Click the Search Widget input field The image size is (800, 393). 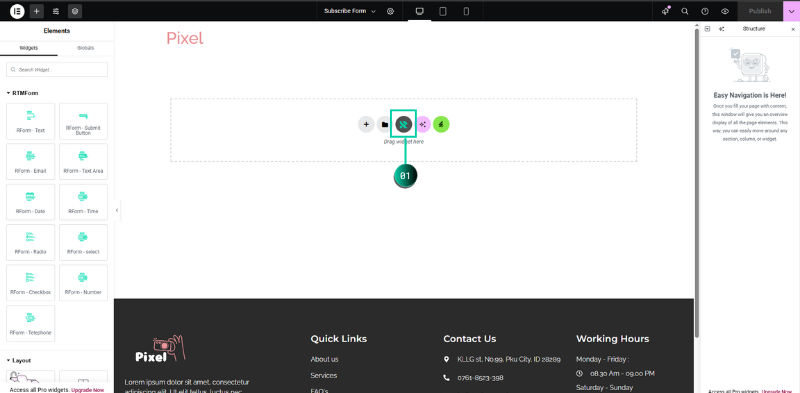click(x=57, y=69)
